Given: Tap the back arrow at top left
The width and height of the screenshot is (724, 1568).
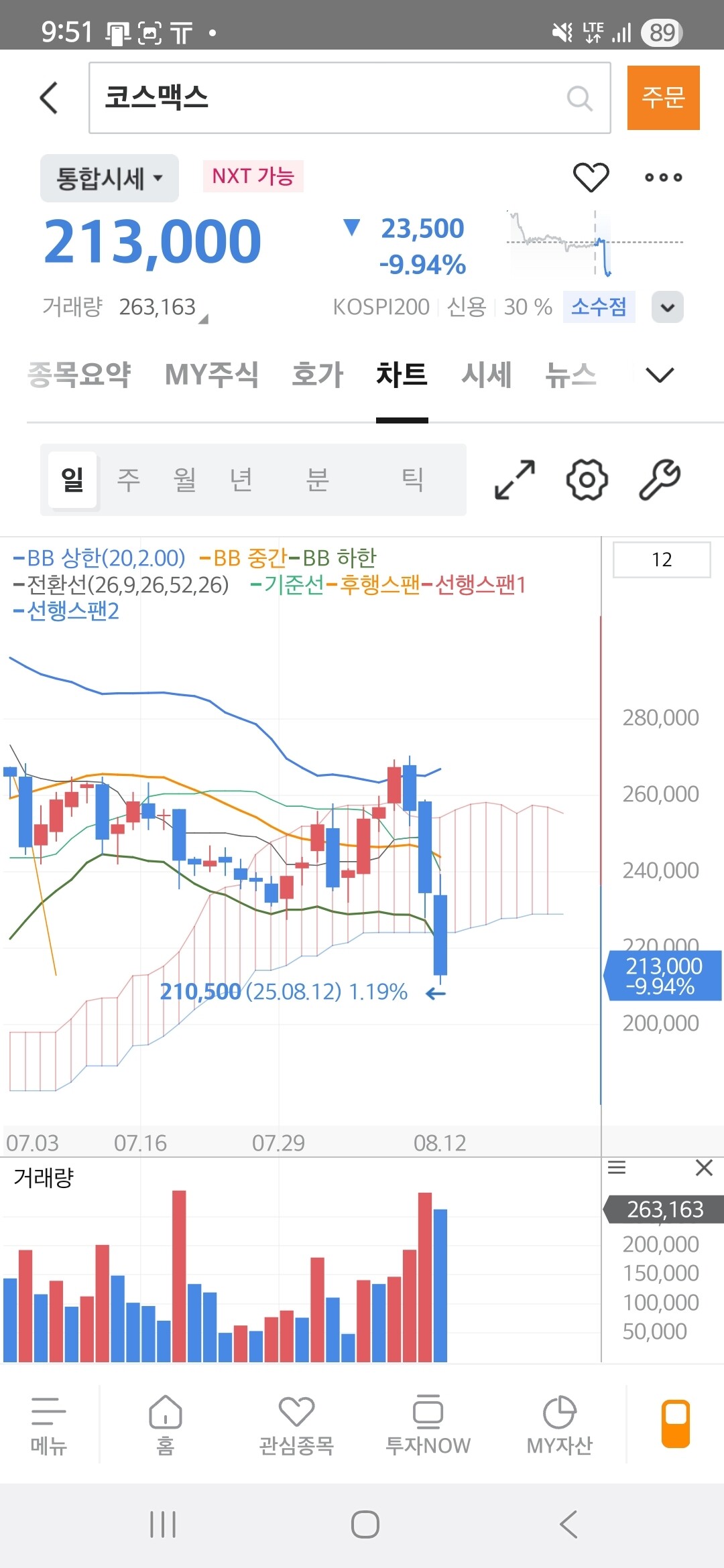Looking at the screenshot, I should coord(49,98).
